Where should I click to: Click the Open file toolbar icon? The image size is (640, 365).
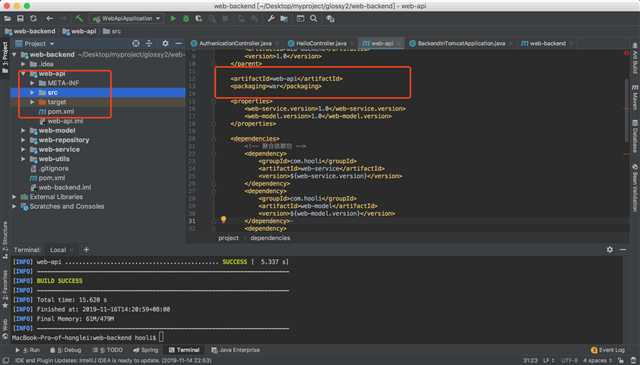[7, 19]
